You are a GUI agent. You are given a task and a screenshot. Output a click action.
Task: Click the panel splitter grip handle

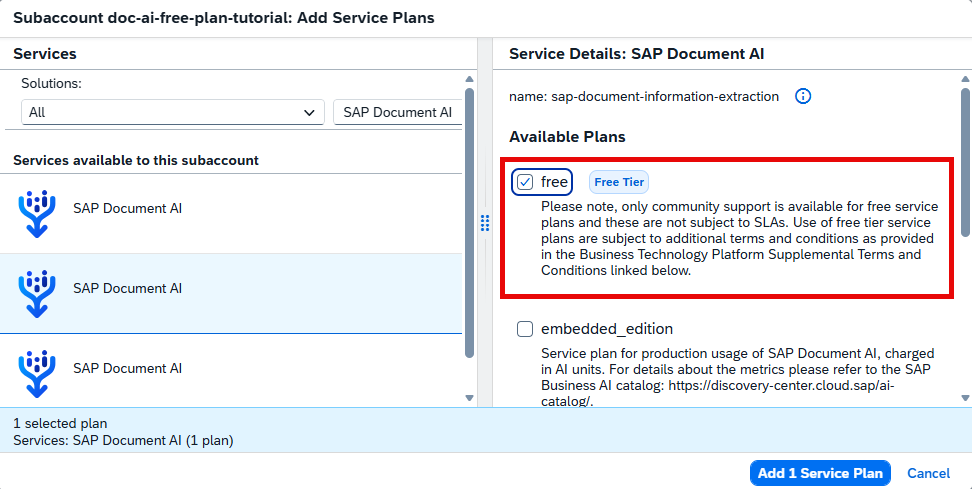[485, 223]
